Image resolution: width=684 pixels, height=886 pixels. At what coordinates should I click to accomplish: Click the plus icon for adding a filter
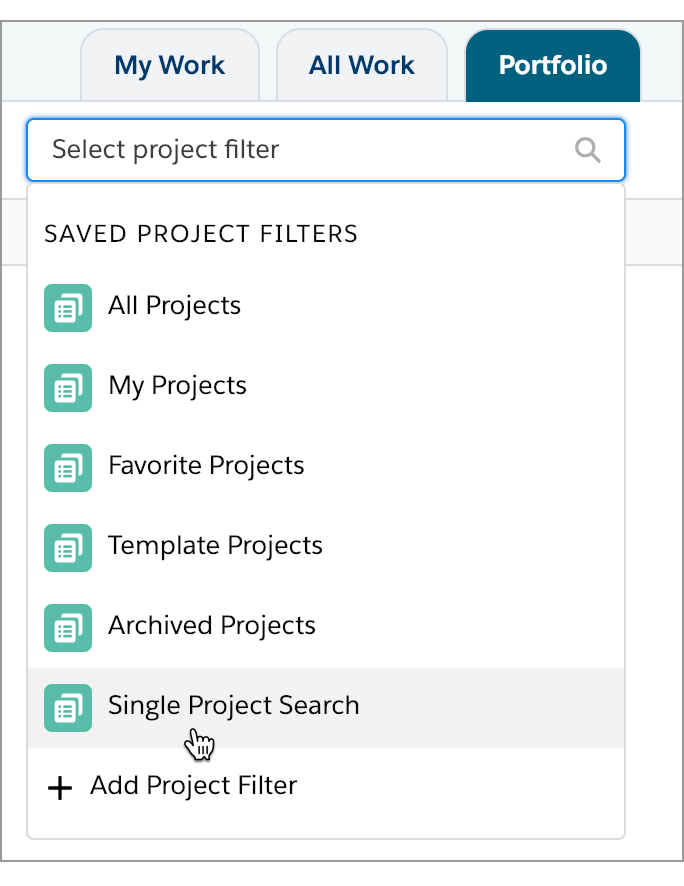tap(60, 788)
